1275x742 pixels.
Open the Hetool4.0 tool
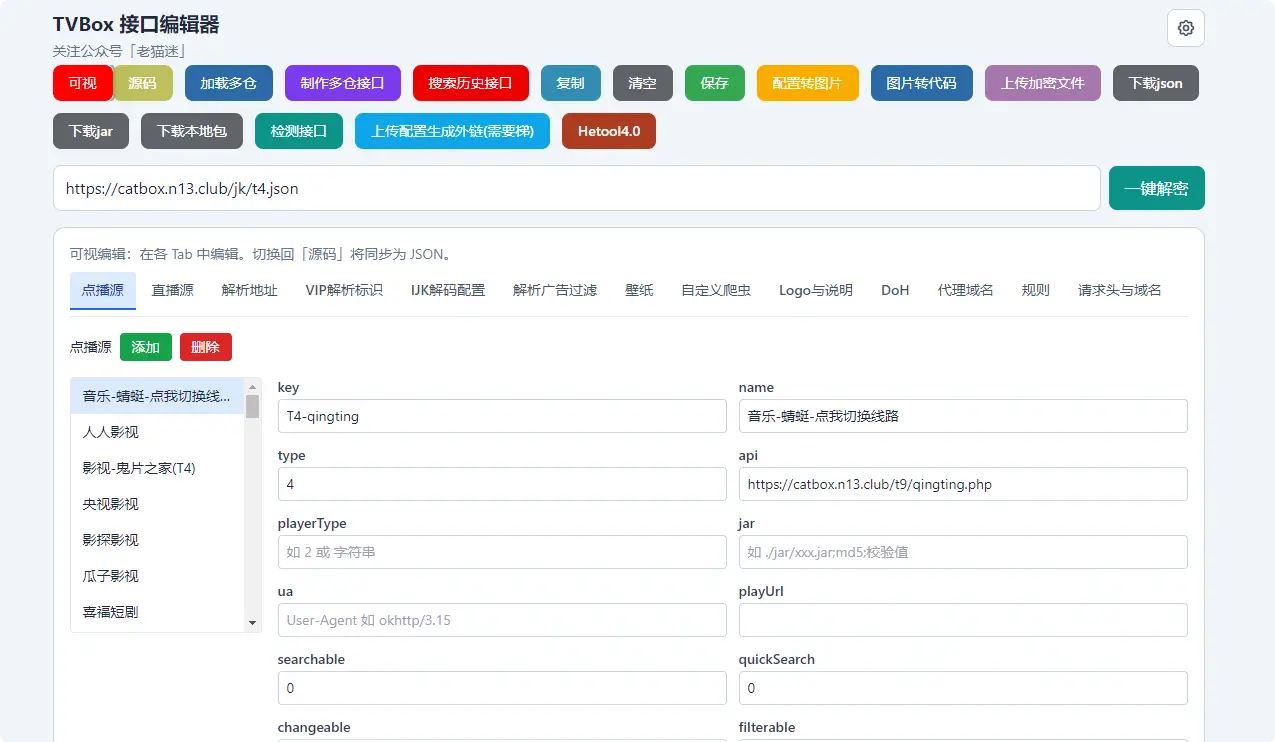point(608,130)
